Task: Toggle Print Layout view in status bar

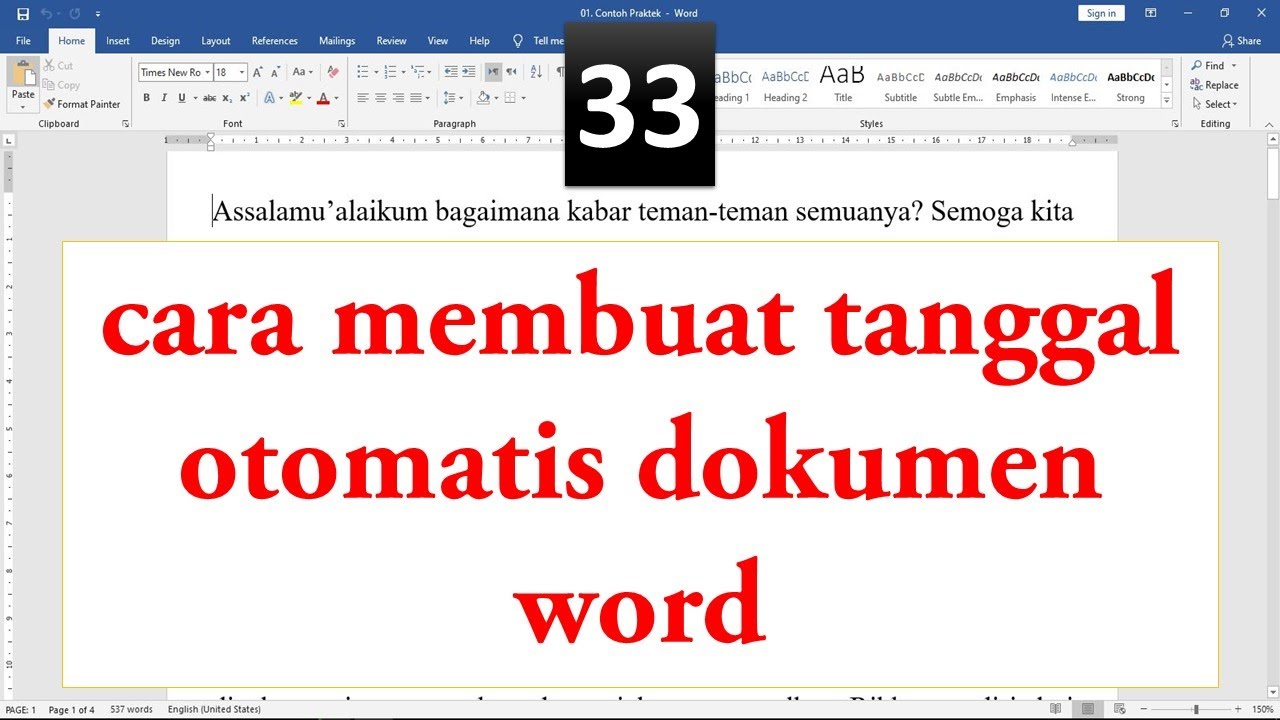Action: pyautogui.click(x=1088, y=710)
